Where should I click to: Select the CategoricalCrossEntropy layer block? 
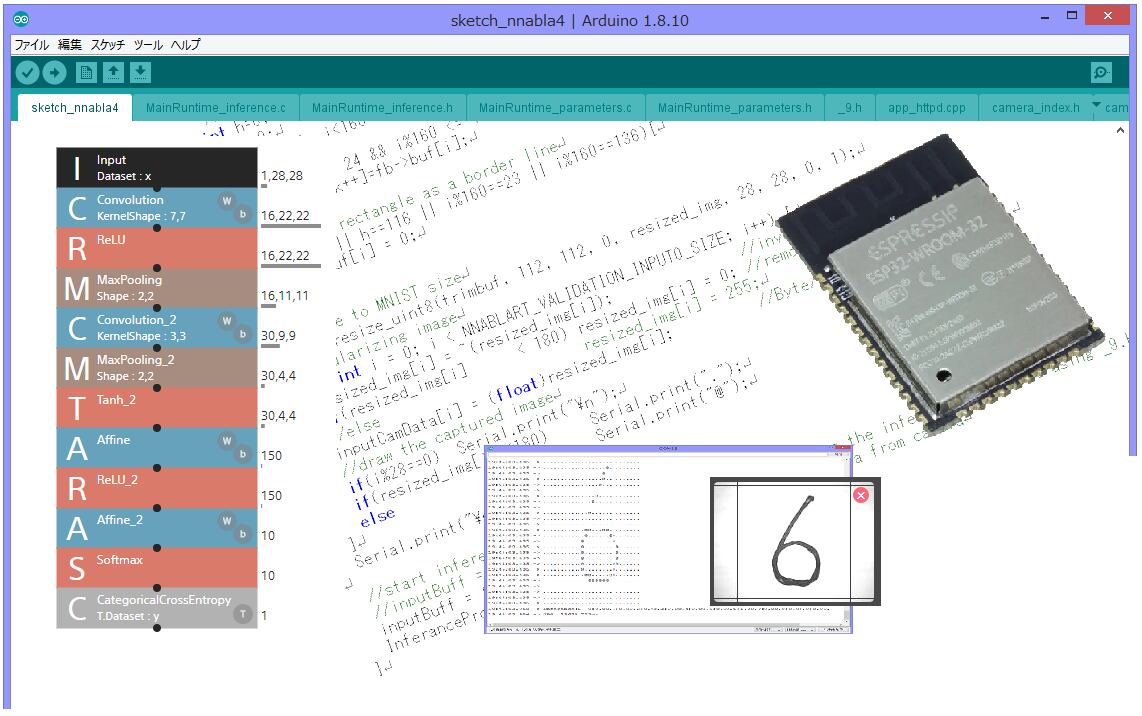coord(157,608)
